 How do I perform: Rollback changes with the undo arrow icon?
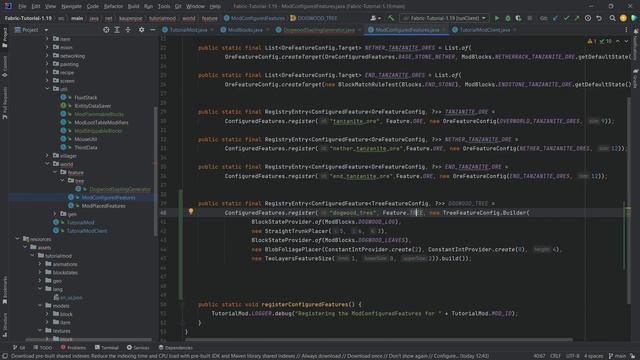(599, 18)
